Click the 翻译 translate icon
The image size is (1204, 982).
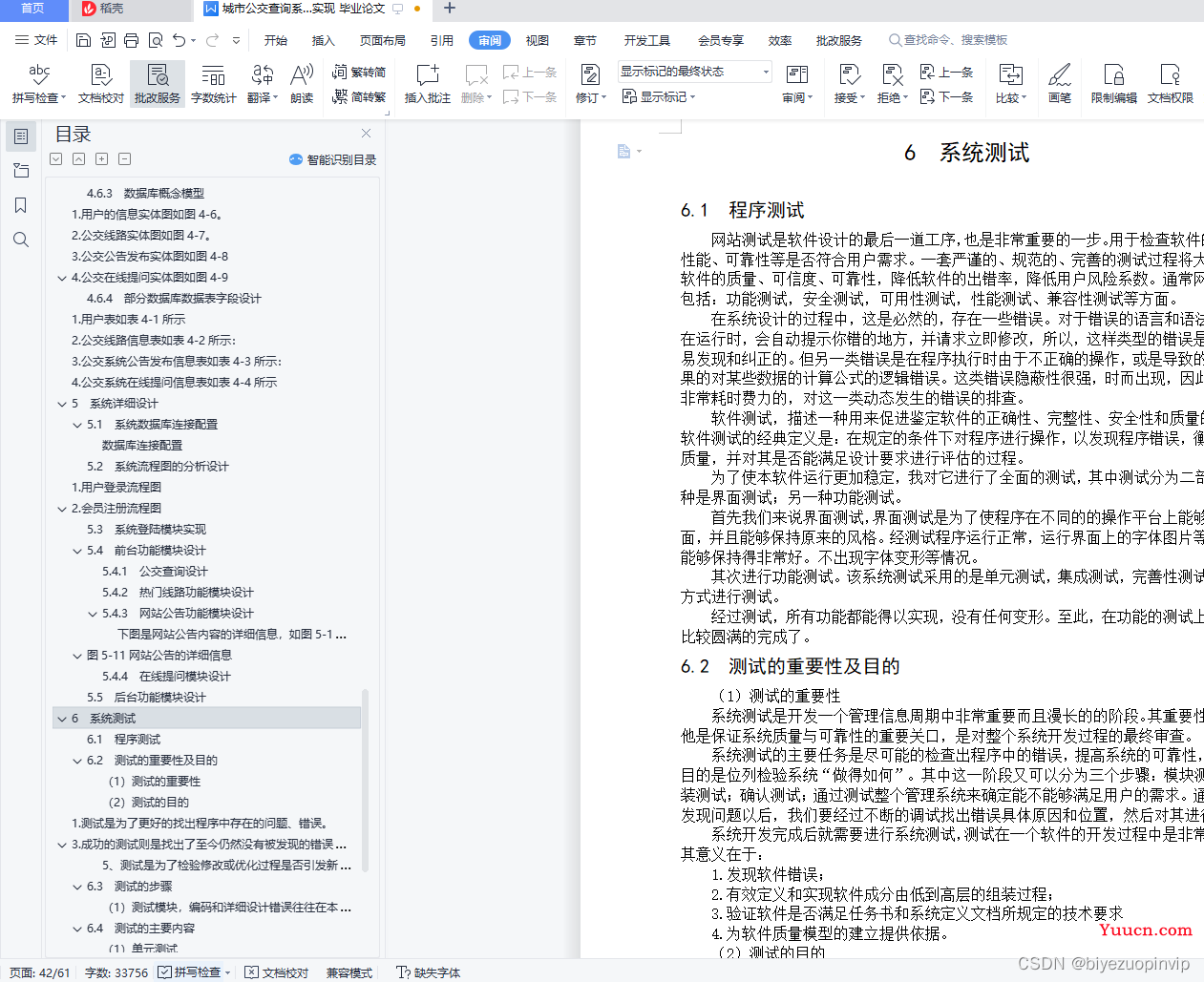pos(262,74)
